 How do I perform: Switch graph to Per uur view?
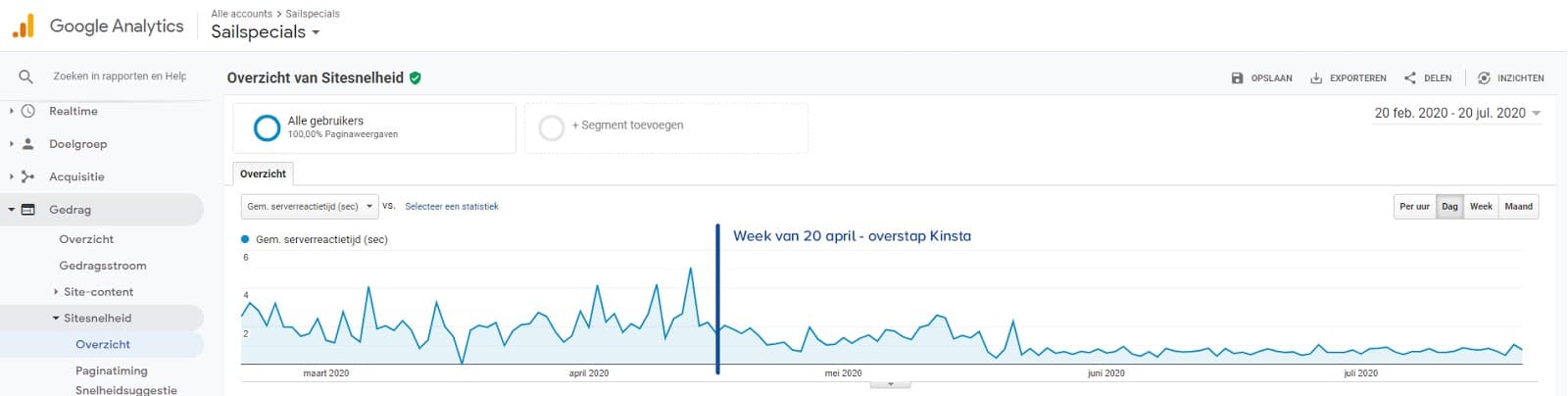coord(1414,207)
